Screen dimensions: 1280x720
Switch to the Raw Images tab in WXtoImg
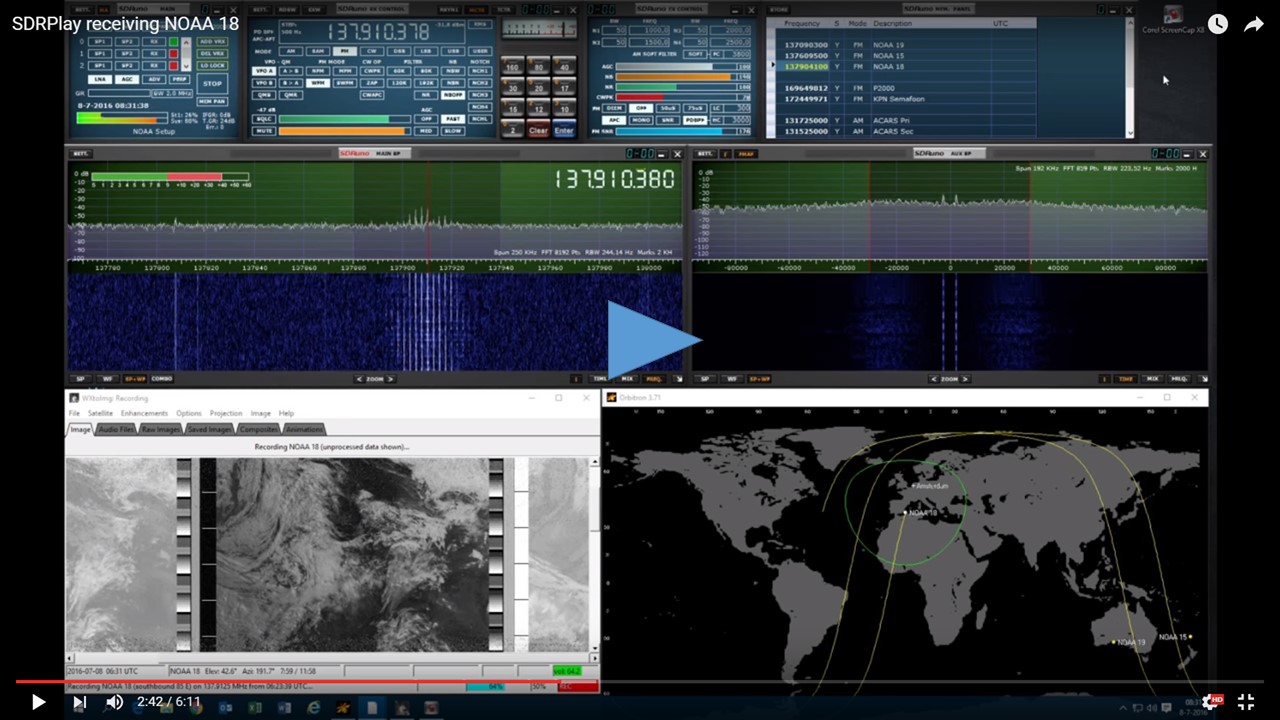161,429
